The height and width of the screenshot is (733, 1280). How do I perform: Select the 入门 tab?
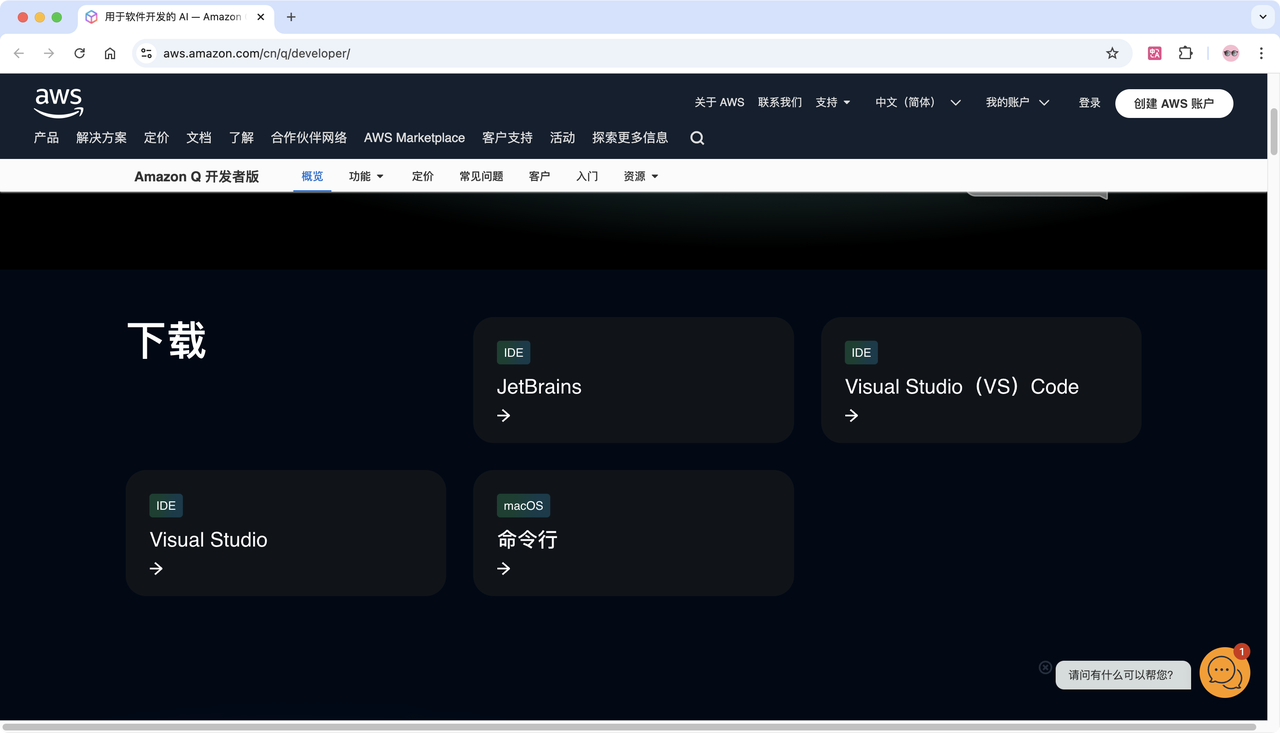tap(587, 176)
